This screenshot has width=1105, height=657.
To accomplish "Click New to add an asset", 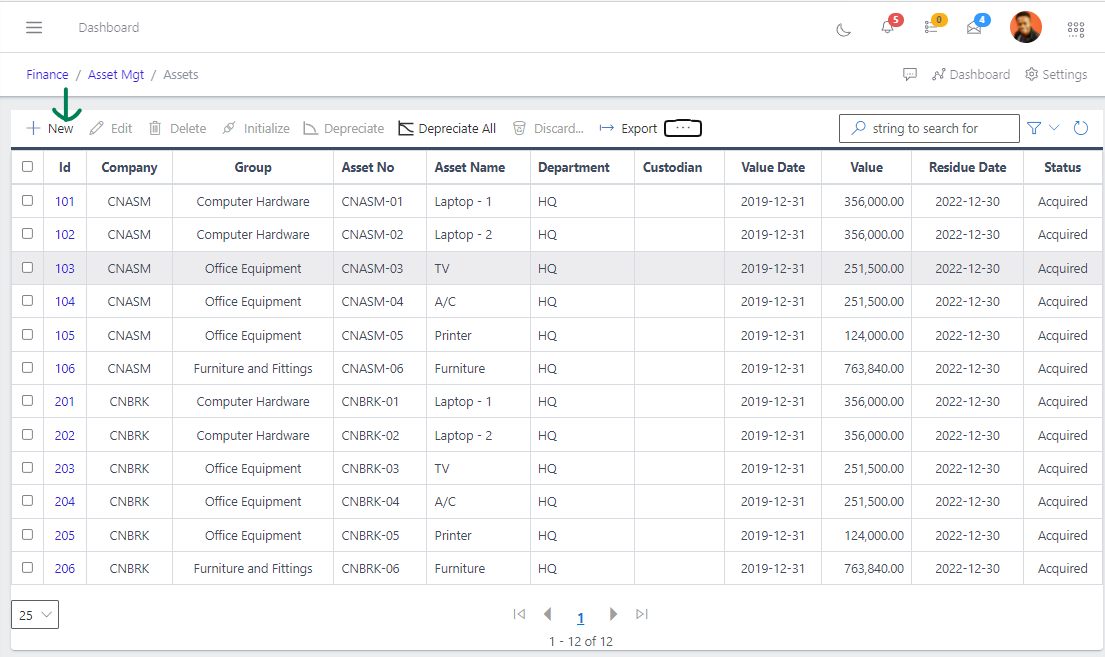I will [x=50, y=128].
